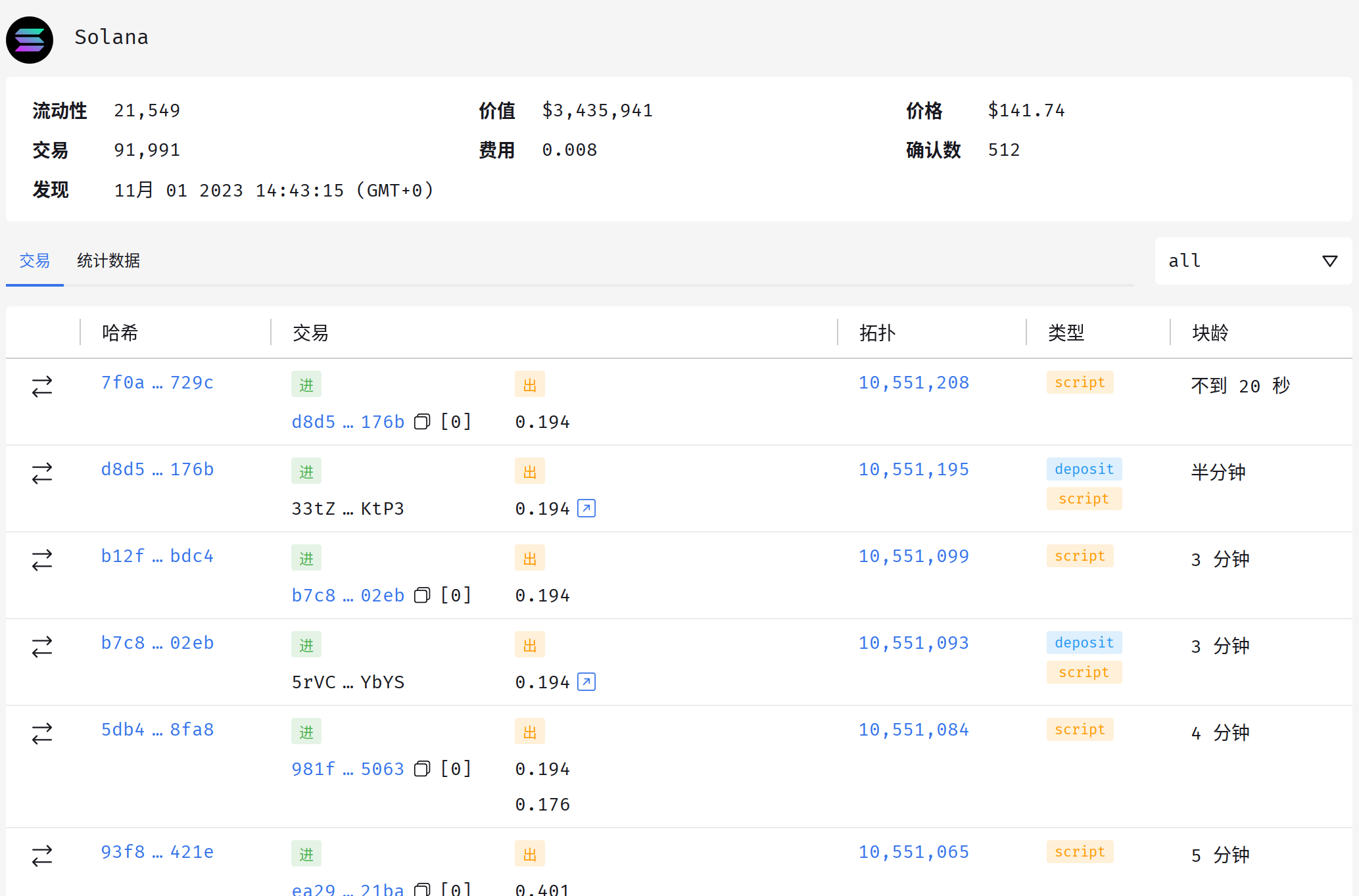Switch to the 统计数据 tab
Screen dimensions: 1359x896
(x=108, y=261)
